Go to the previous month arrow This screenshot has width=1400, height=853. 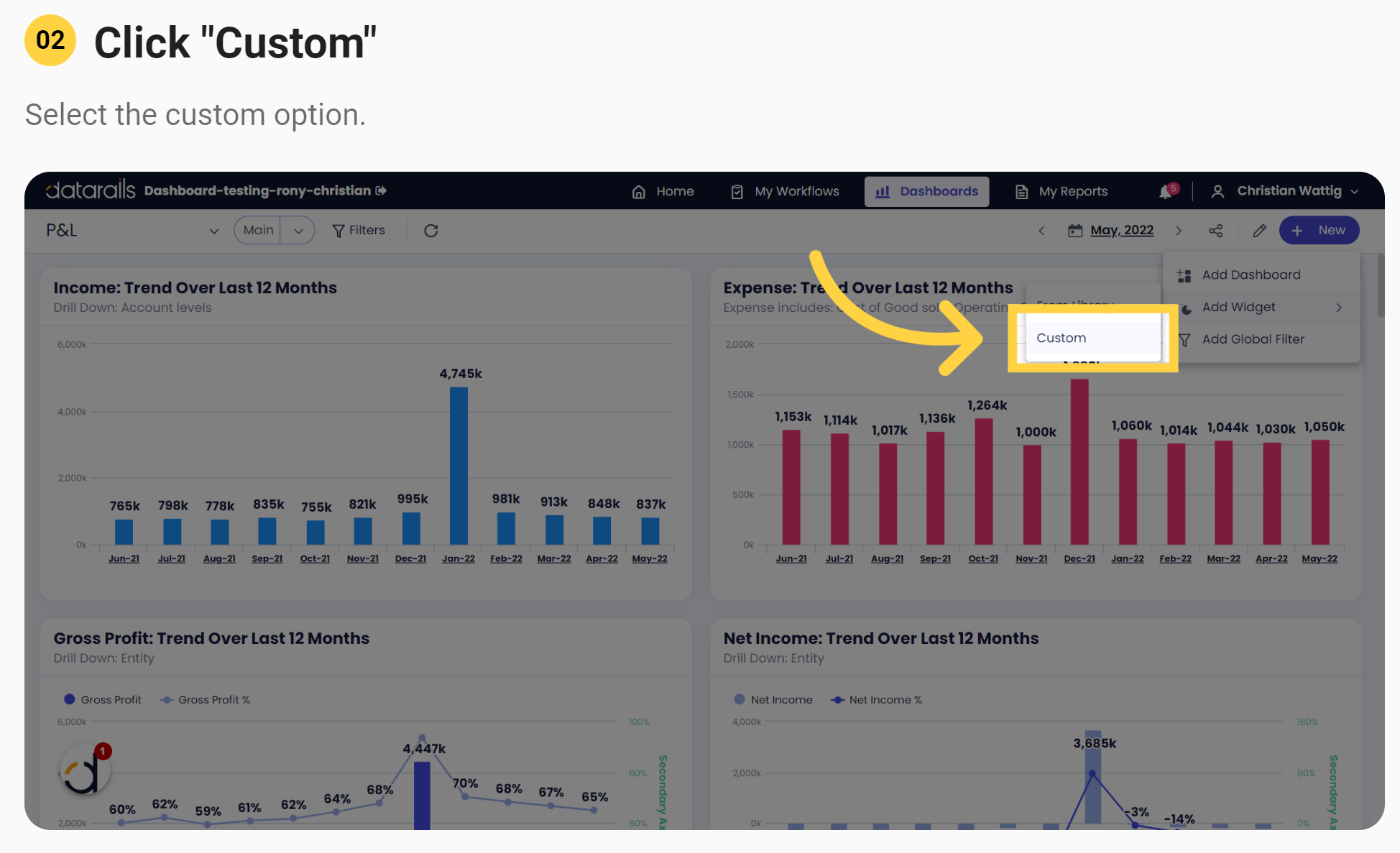tap(1041, 231)
